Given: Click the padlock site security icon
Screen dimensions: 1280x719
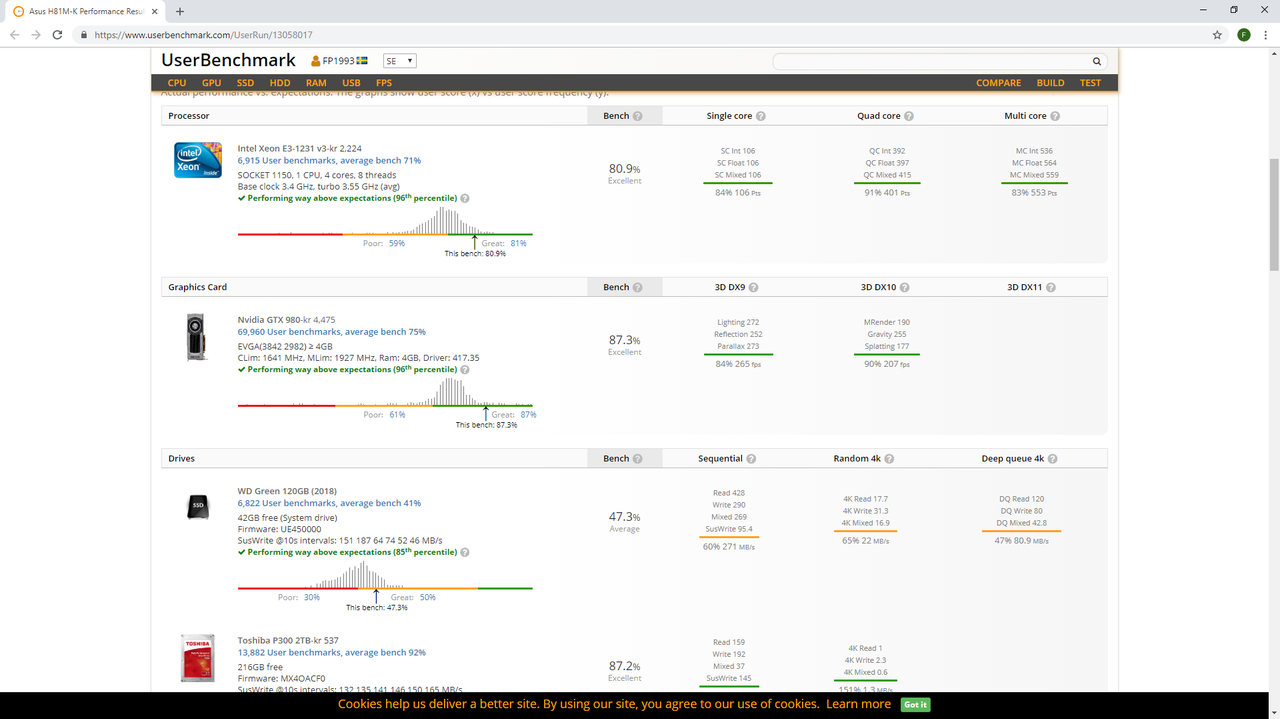Looking at the screenshot, I should pos(85,34).
